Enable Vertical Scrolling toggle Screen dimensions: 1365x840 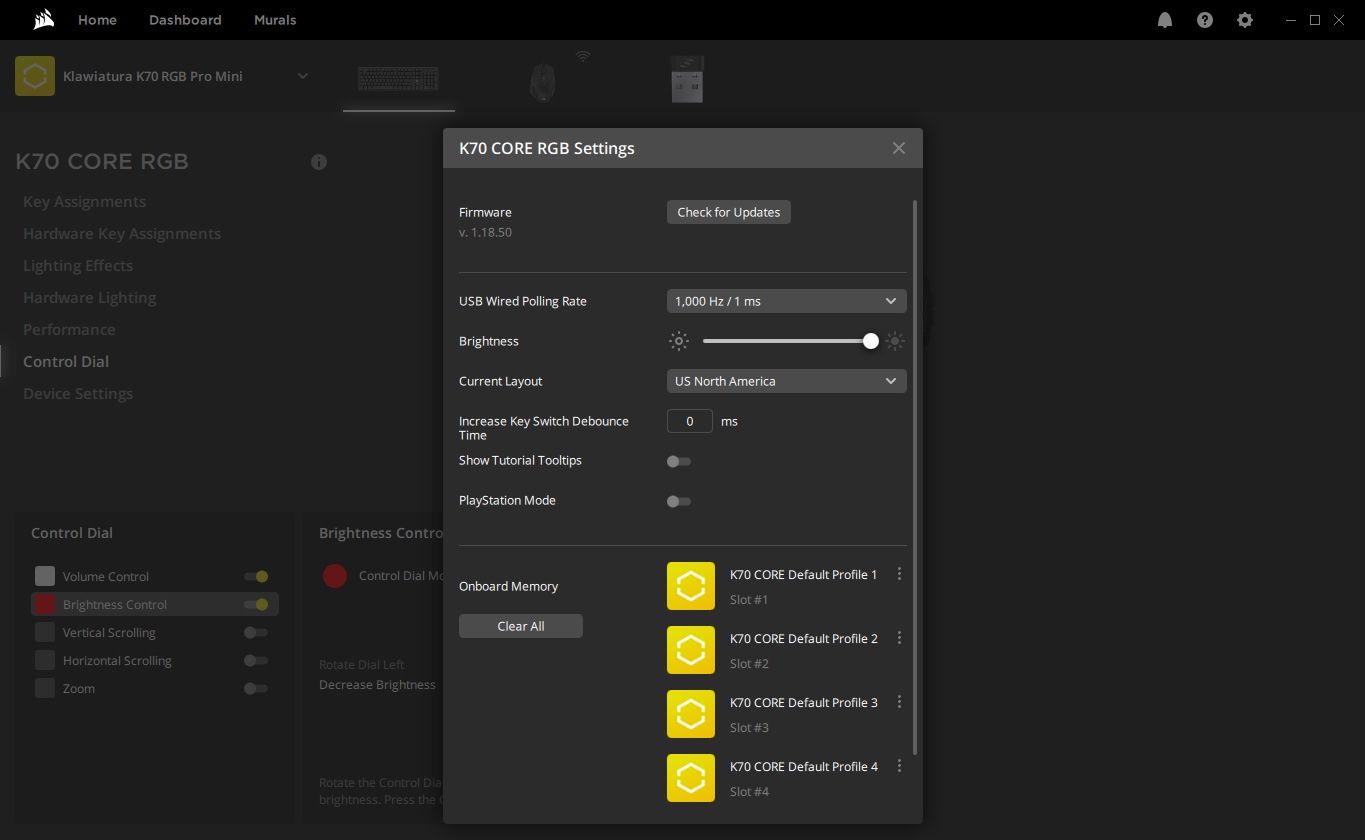coord(256,632)
